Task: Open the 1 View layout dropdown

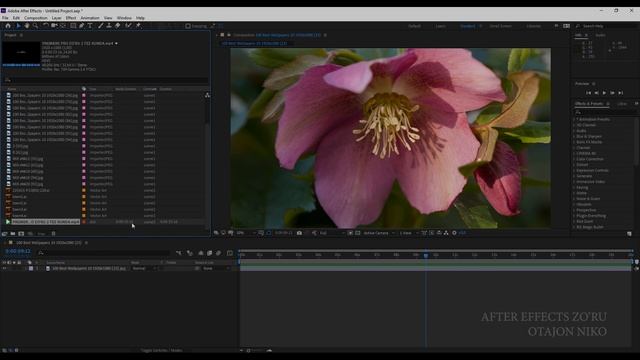Action: coord(409,233)
